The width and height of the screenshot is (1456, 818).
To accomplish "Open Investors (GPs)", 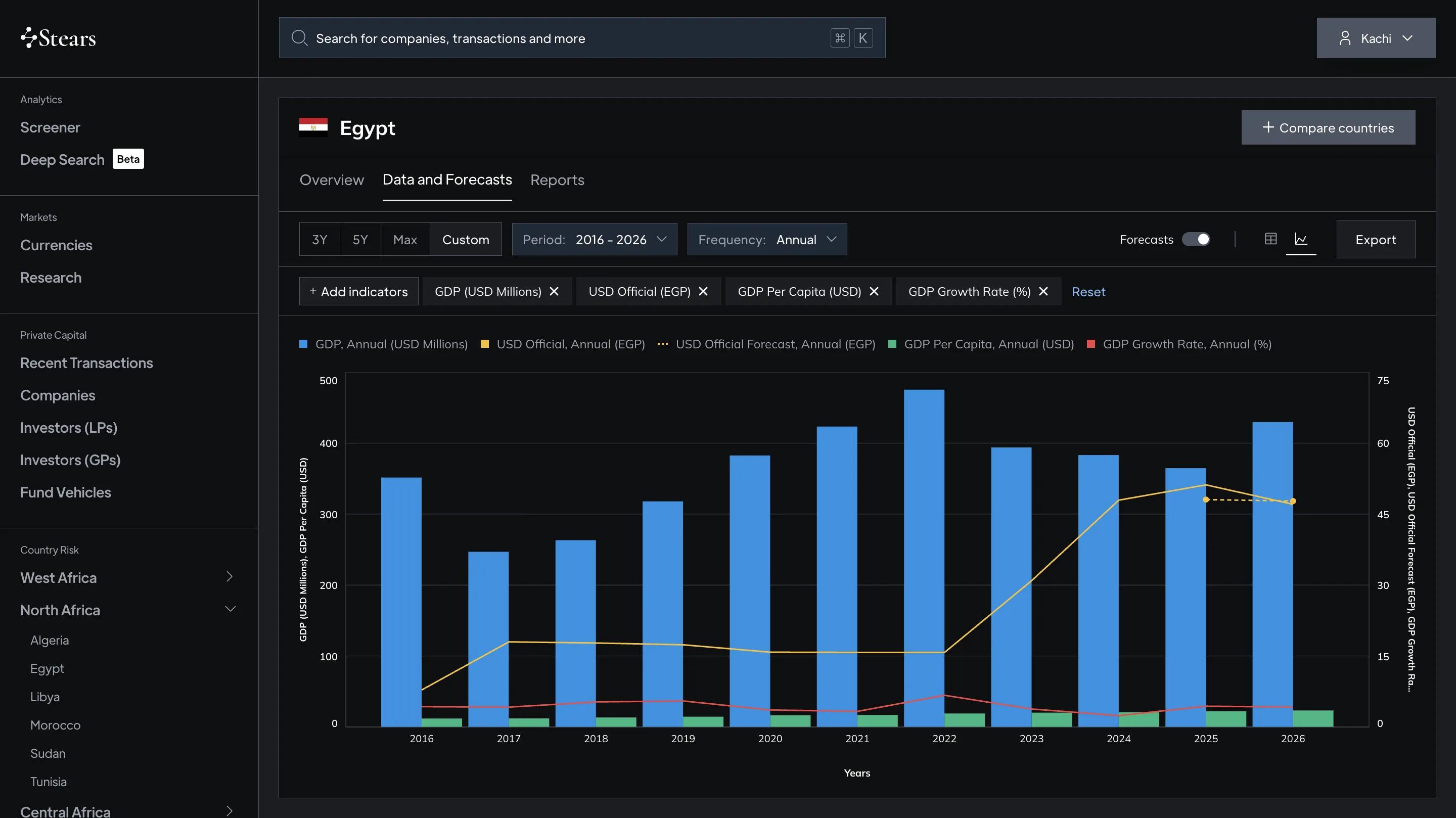I will [x=71, y=460].
